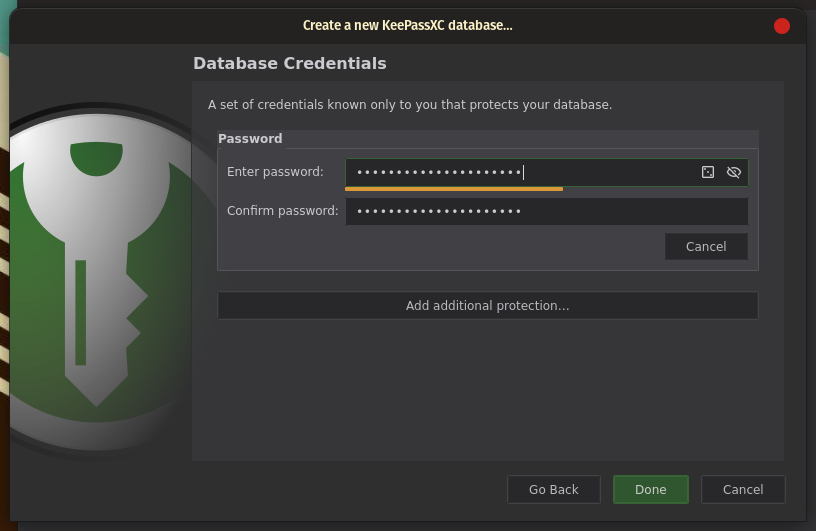Viewport: 816px width, 531px height.
Task: Click Cancel inside the Password group box
Action: (x=706, y=246)
